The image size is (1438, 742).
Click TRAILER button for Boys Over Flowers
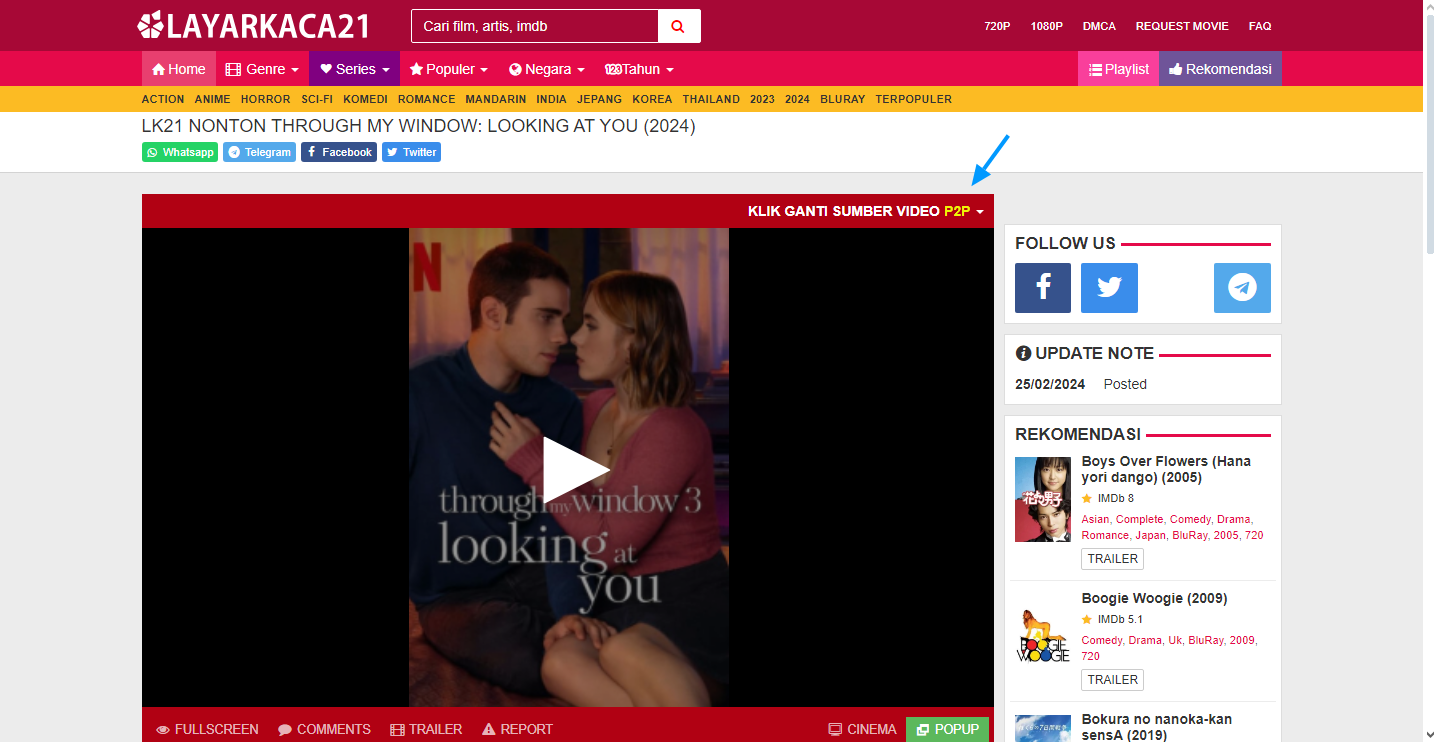click(1112, 559)
